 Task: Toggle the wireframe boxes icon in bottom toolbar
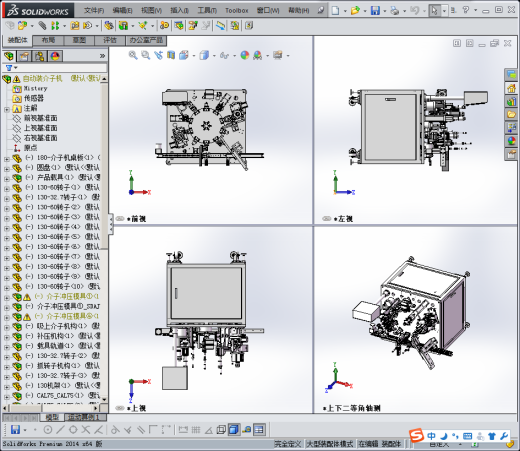[221, 430]
